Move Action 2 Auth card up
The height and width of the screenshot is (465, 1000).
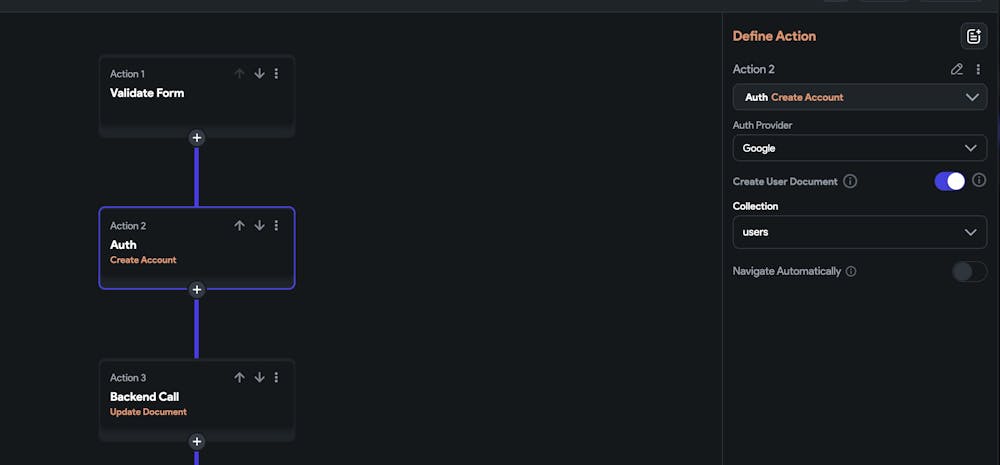click(x=239, y=225)
